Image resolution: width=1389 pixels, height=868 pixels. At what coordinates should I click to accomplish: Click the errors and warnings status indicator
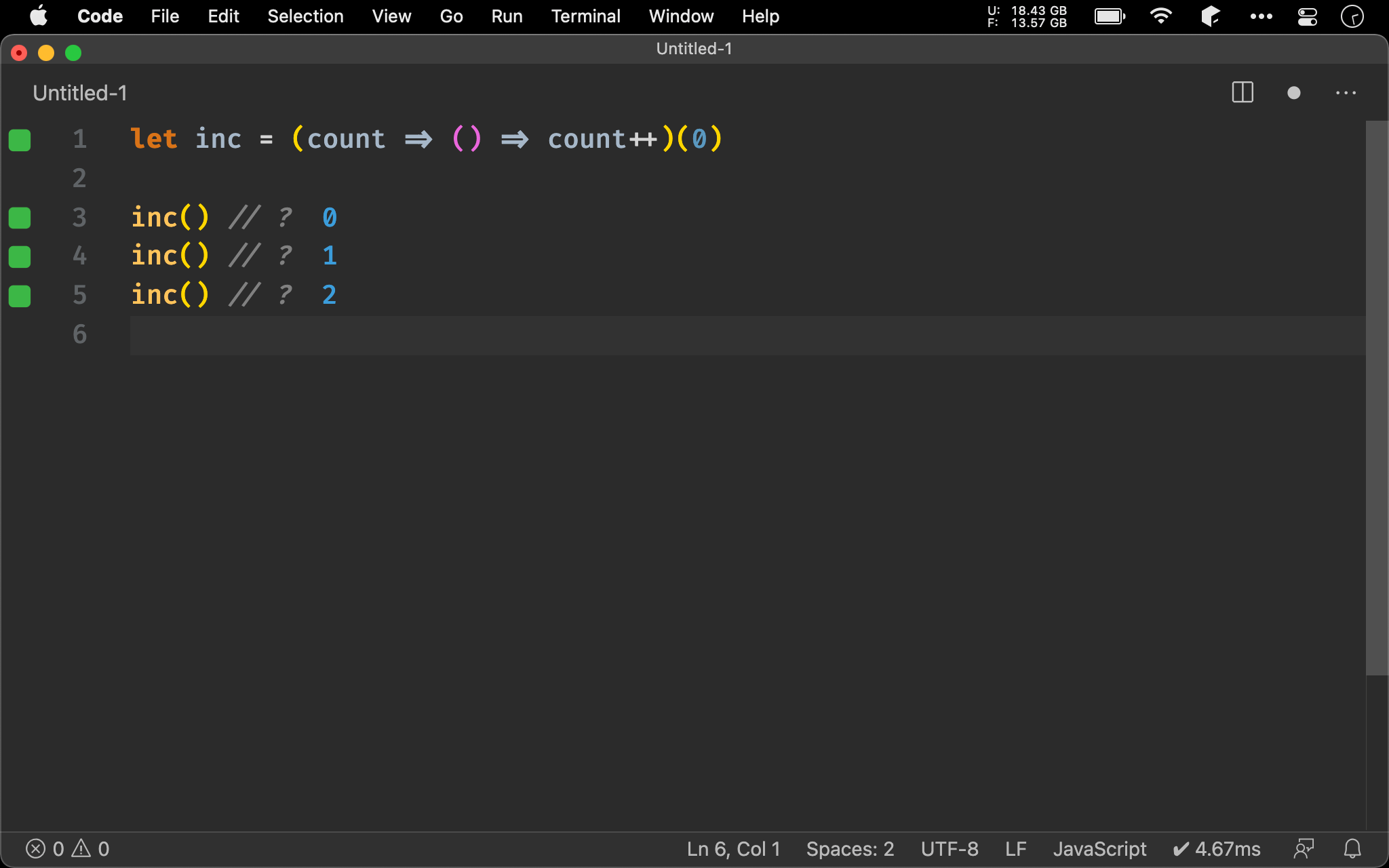[67, 848]
